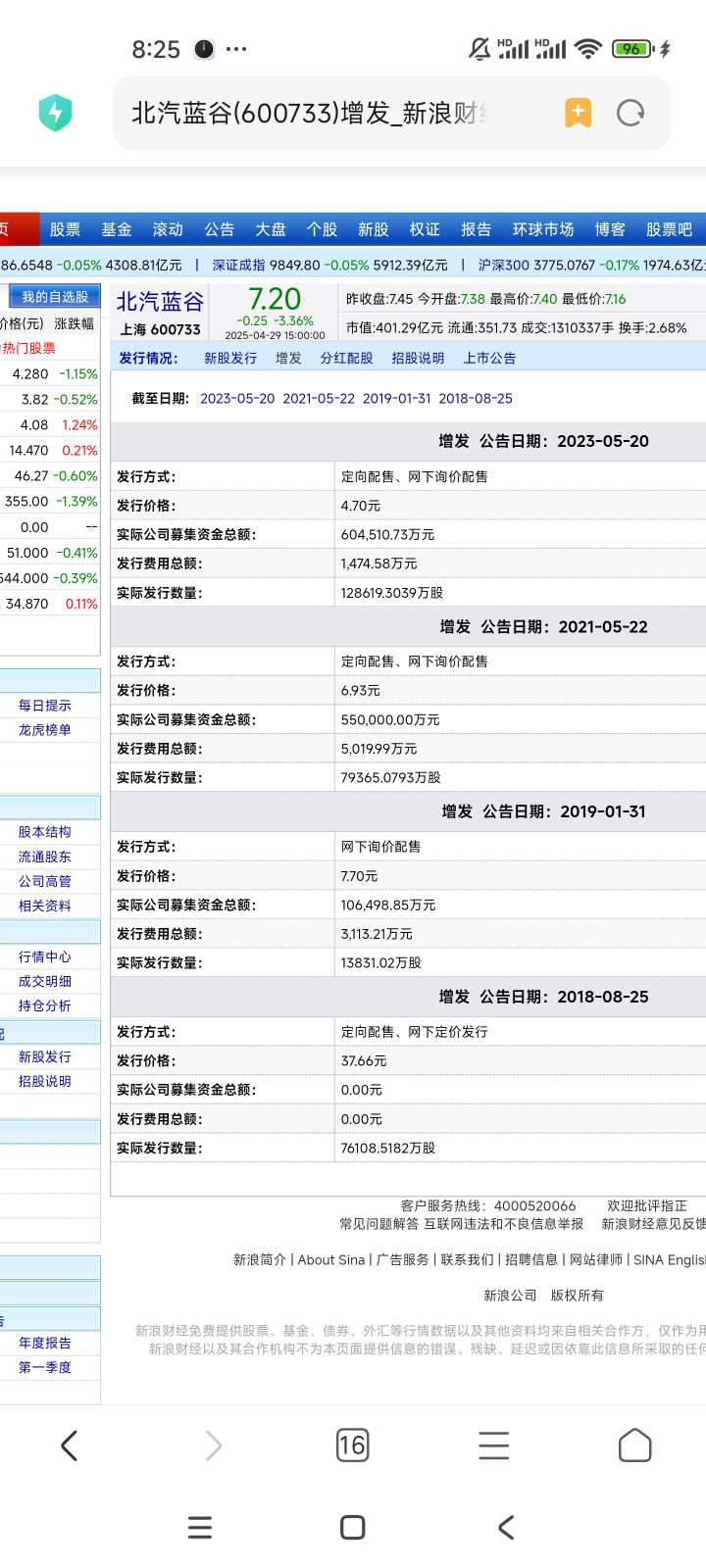Open the 环球市场 nav tab
This screenshot has width=706, height=1568.
coord(543,229)
